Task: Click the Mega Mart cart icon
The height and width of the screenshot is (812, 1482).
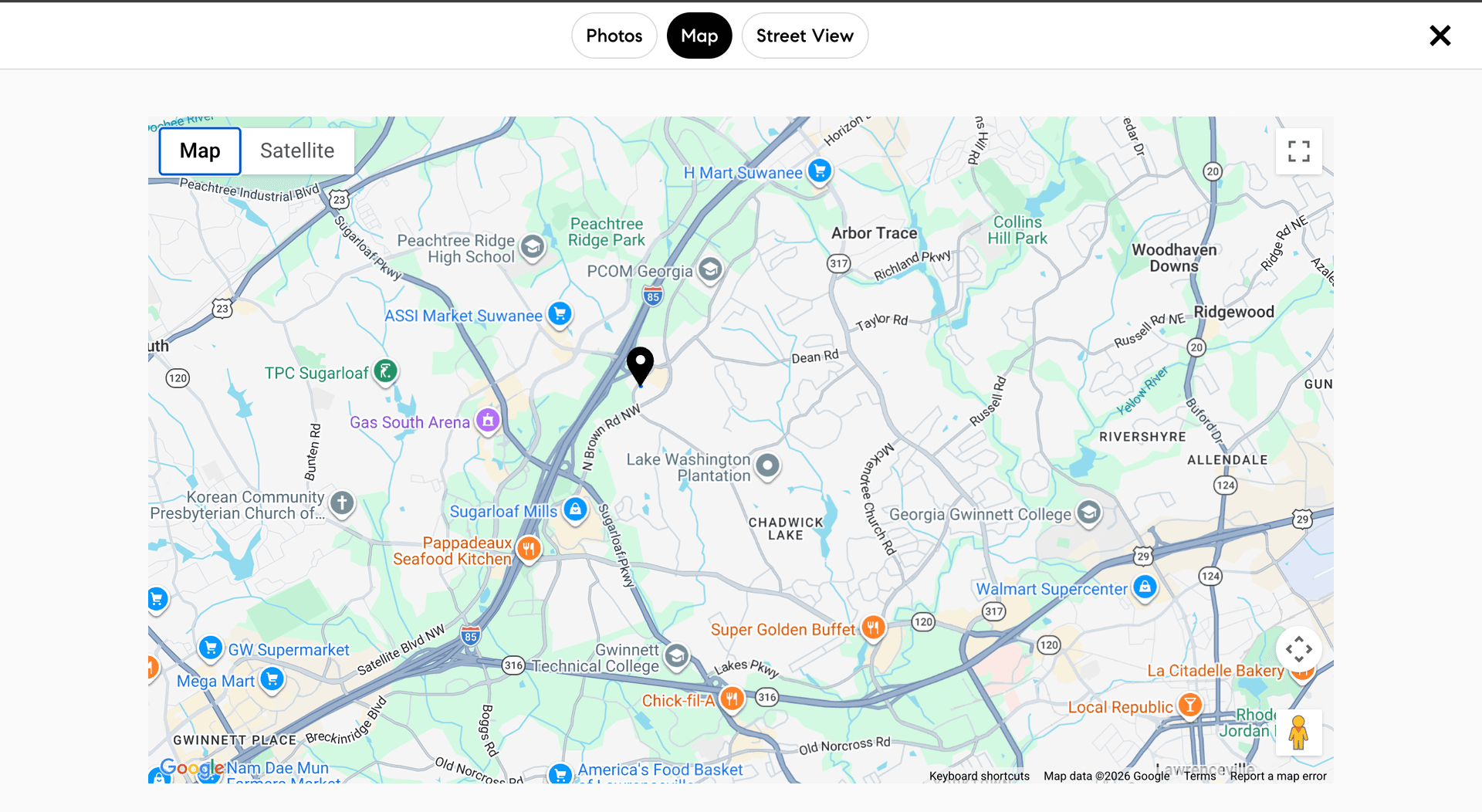Action: [272, 679]
